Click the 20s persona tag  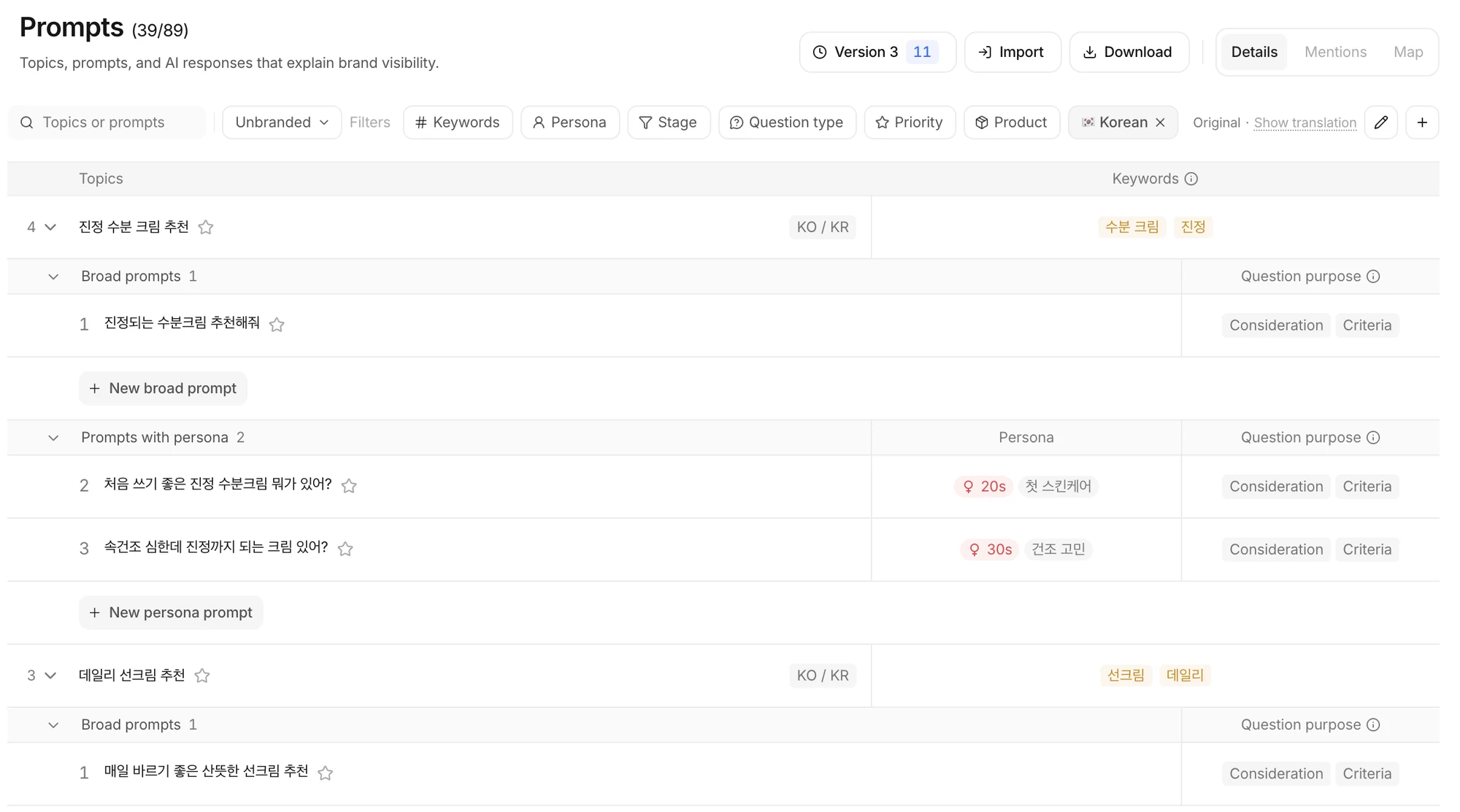tap(983, 486)
